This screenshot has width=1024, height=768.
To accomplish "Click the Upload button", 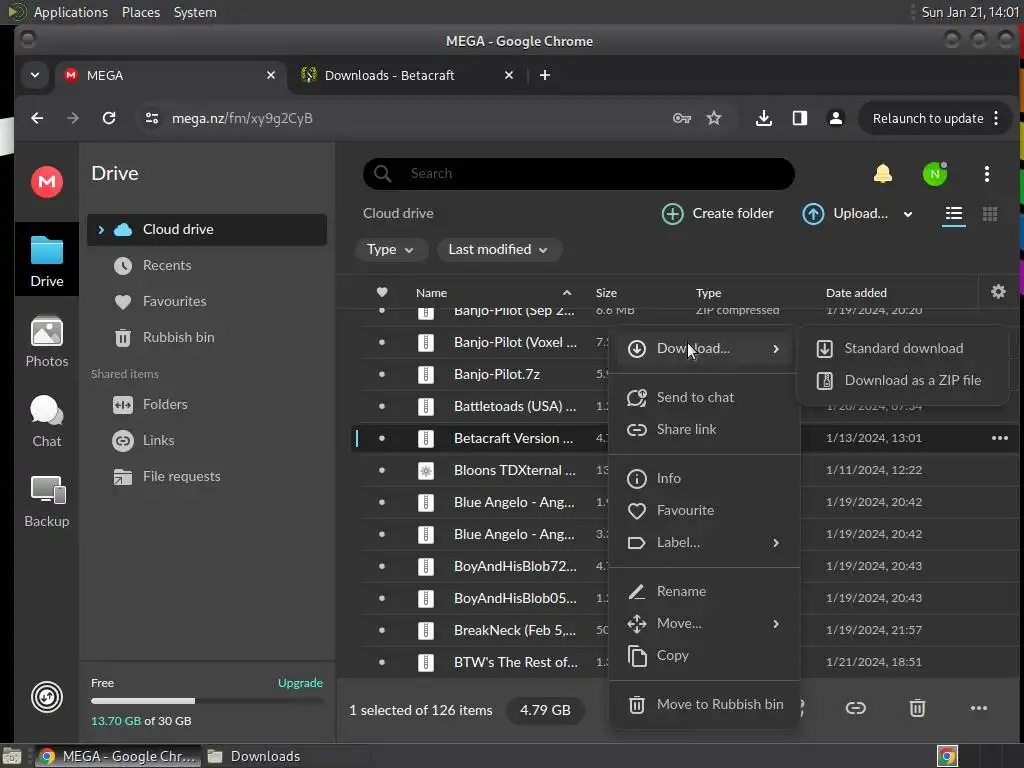I will click(845, 214).
